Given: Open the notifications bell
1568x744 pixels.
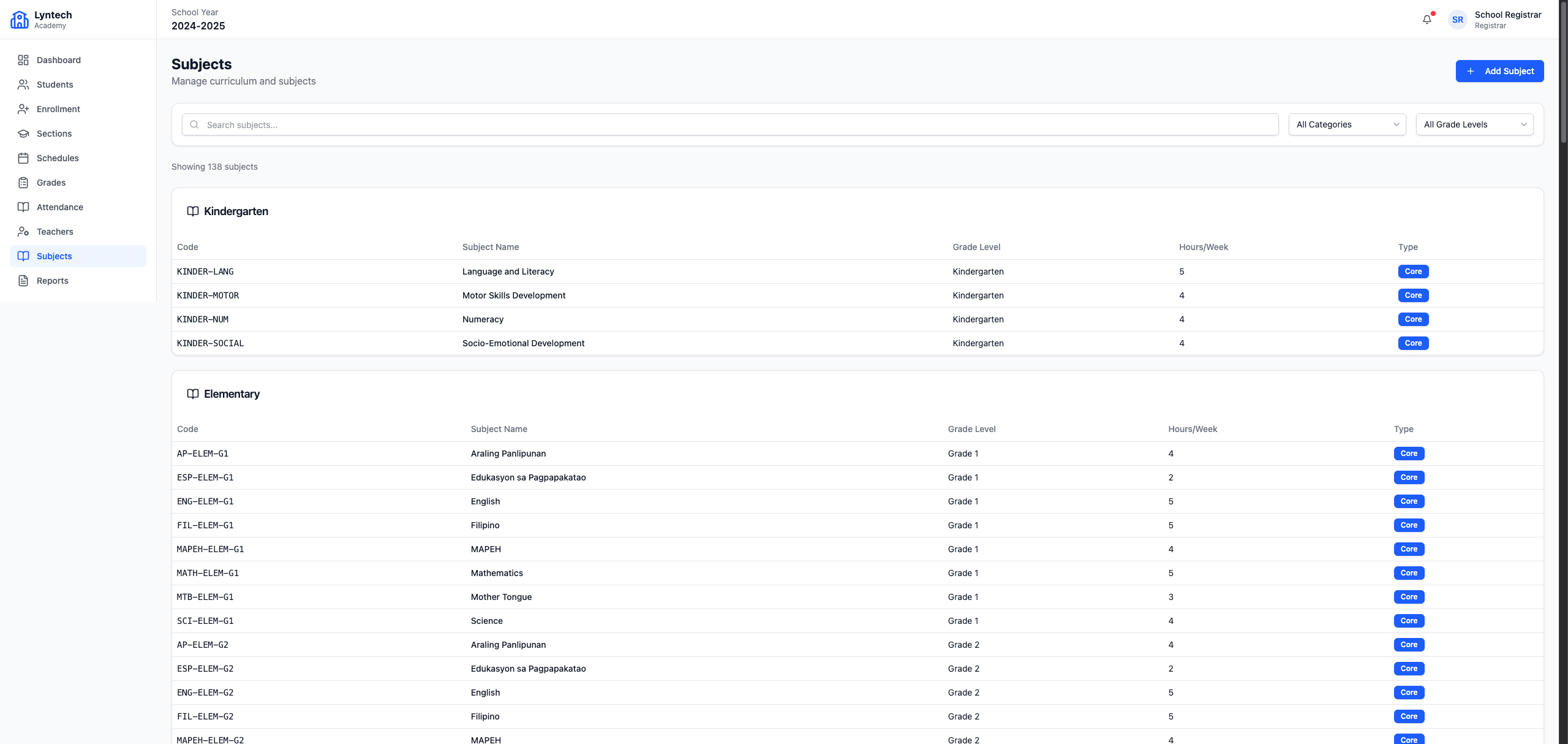Looking at the screenshot, I should pyautogui.click(x=1427, y=20).
